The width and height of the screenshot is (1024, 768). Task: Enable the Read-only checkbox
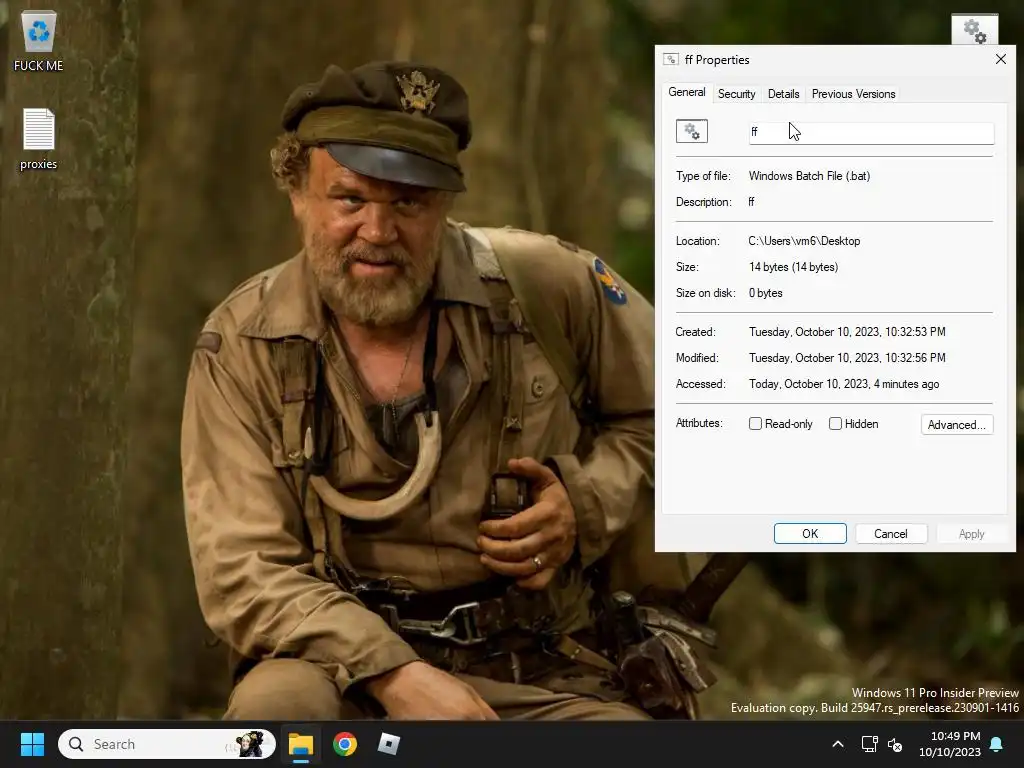pyautogui.click(x=756, y=424)
